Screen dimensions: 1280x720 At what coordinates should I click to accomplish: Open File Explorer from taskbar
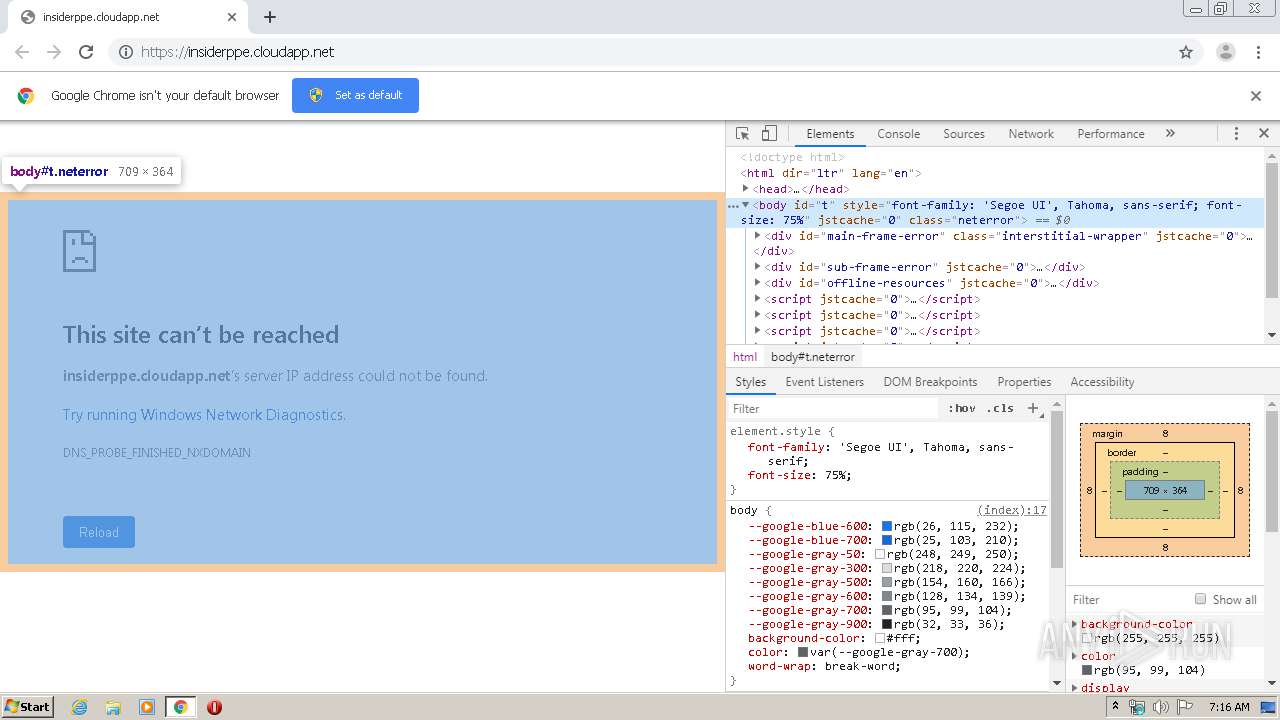tap(113, 707)
